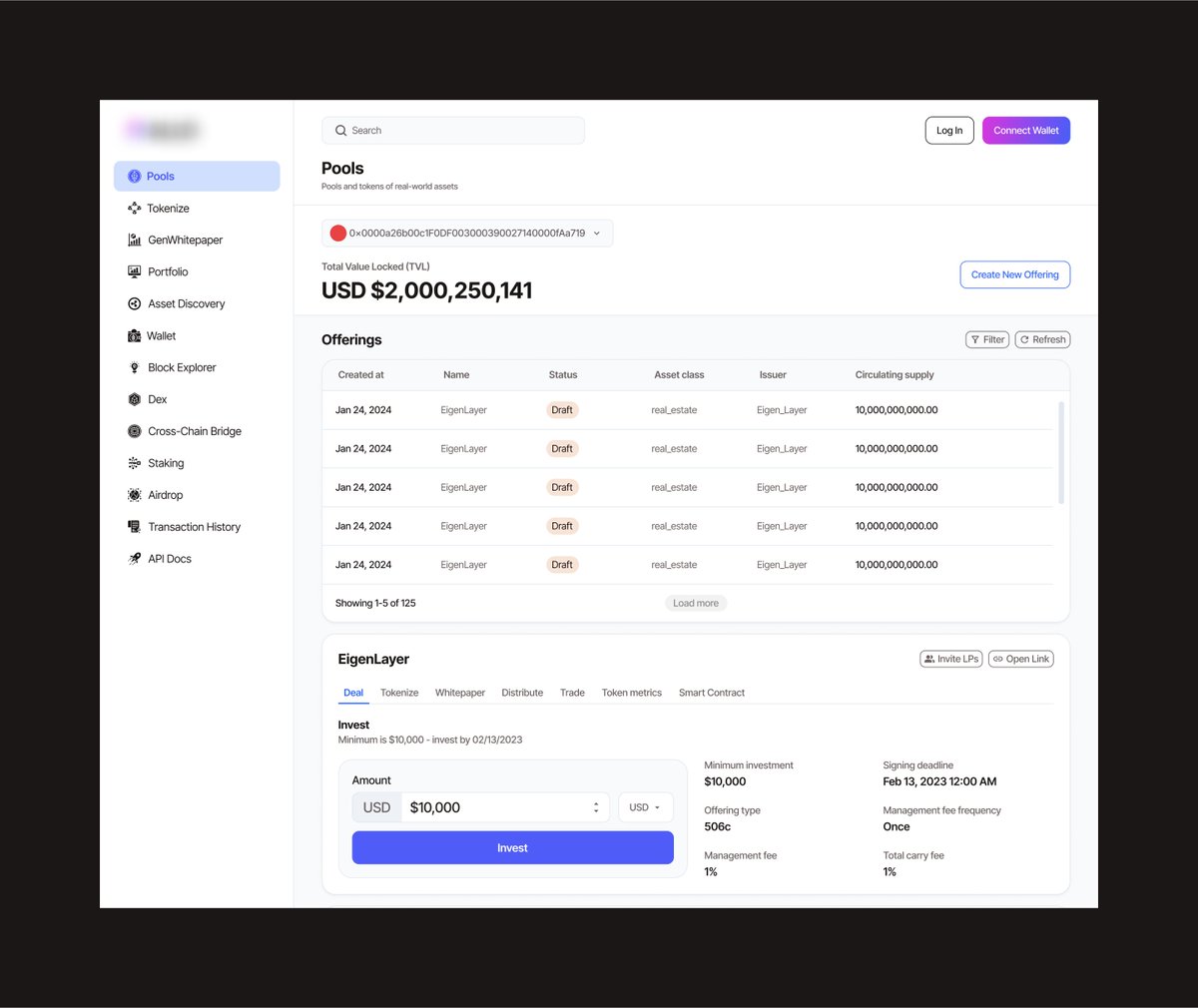
Task: Switch to the Deal tab
Action: [353, 693]
